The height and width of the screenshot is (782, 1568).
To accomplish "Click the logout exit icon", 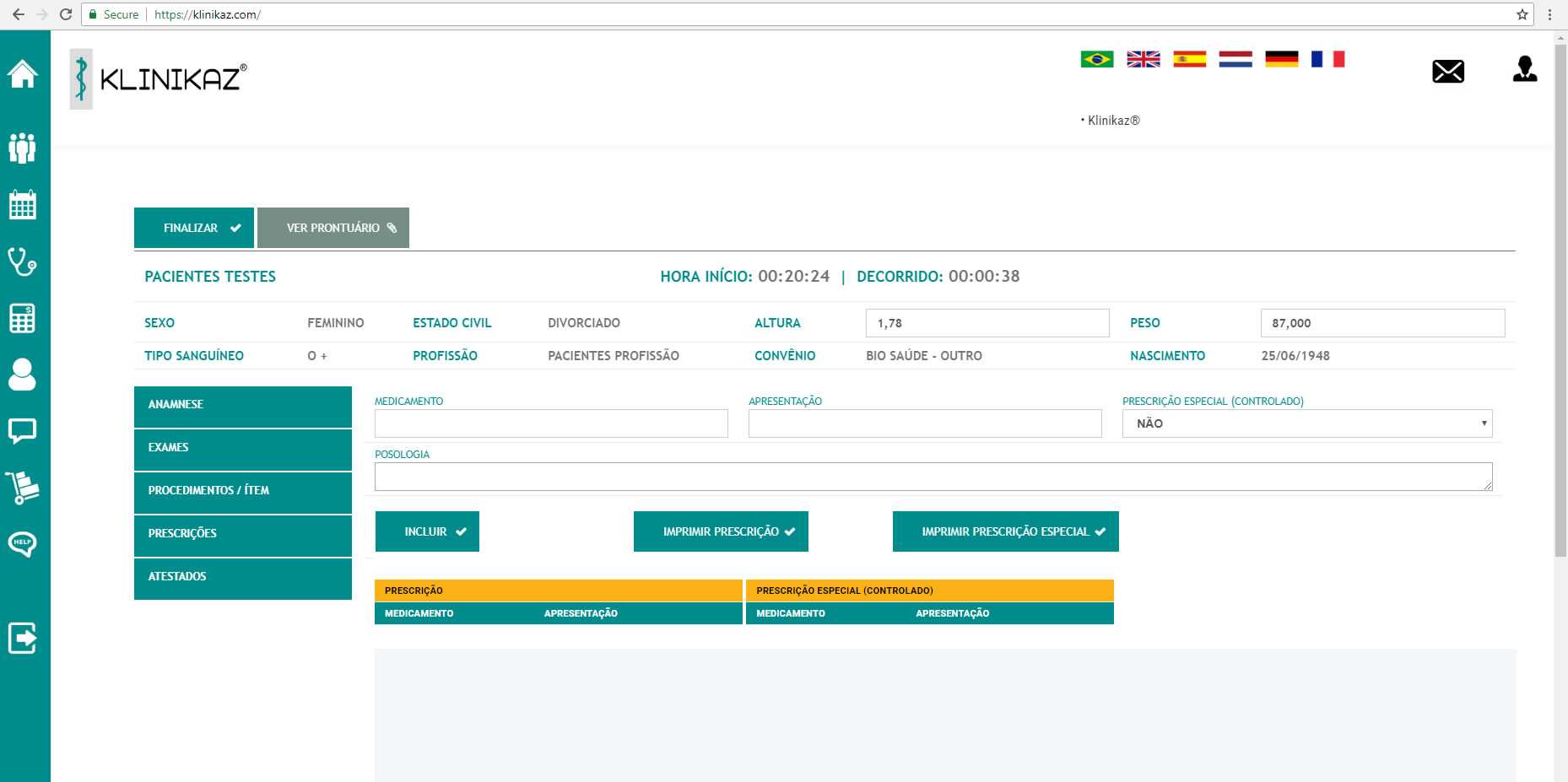I will tap(23, 638).
